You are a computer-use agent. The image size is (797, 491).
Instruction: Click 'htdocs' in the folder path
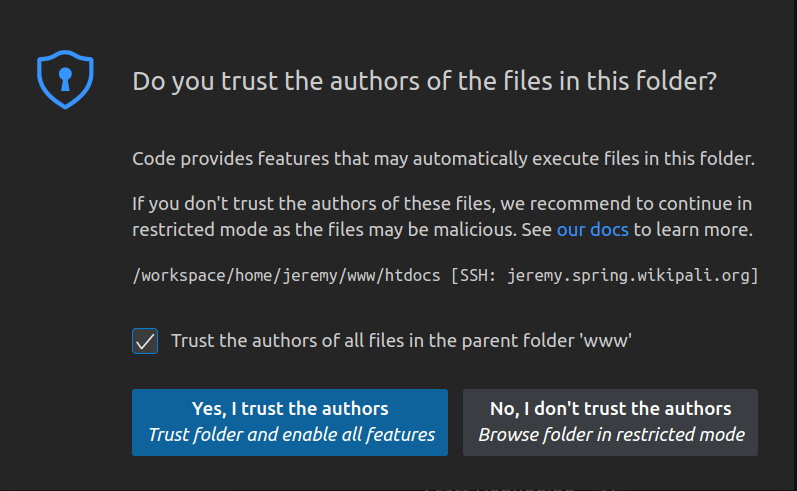tap(412, 275)
